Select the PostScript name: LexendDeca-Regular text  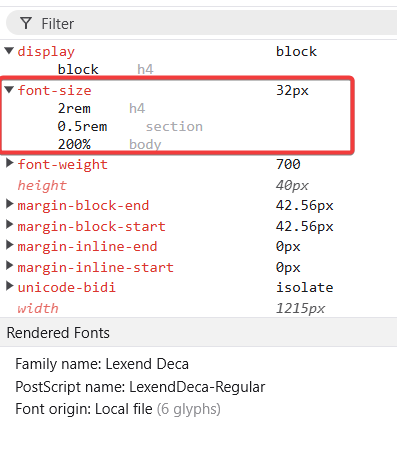point(140,387)
